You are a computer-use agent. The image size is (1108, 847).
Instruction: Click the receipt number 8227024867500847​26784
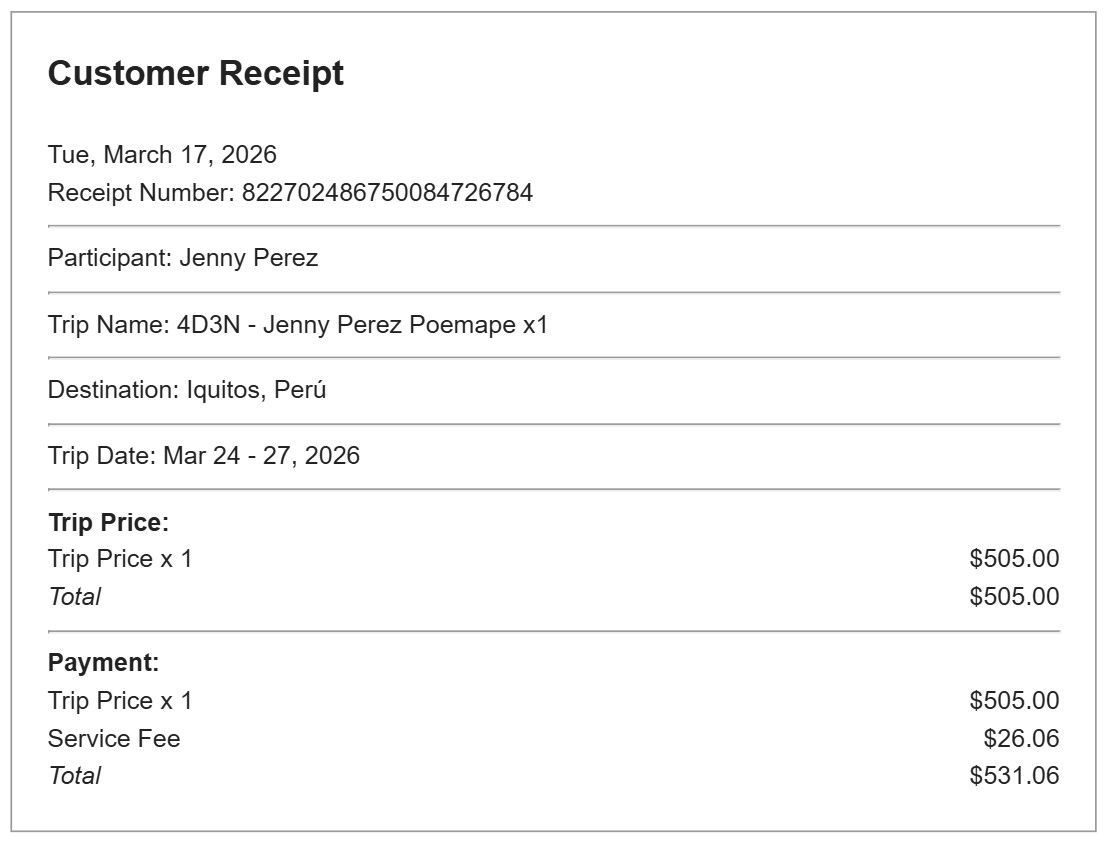(x=387, y=192)
